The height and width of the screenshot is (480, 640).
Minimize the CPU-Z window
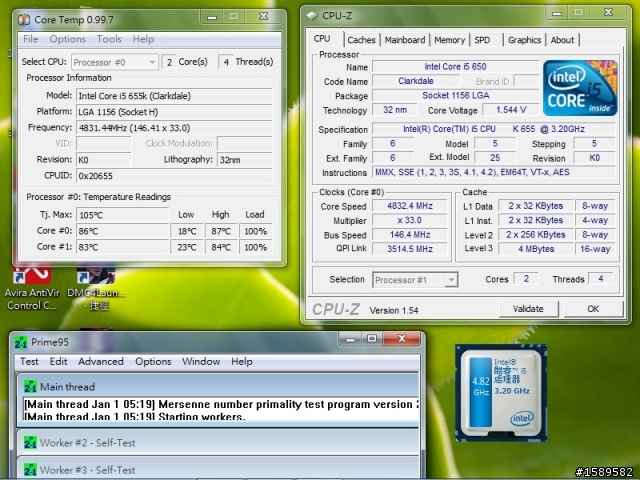[557, 13]
